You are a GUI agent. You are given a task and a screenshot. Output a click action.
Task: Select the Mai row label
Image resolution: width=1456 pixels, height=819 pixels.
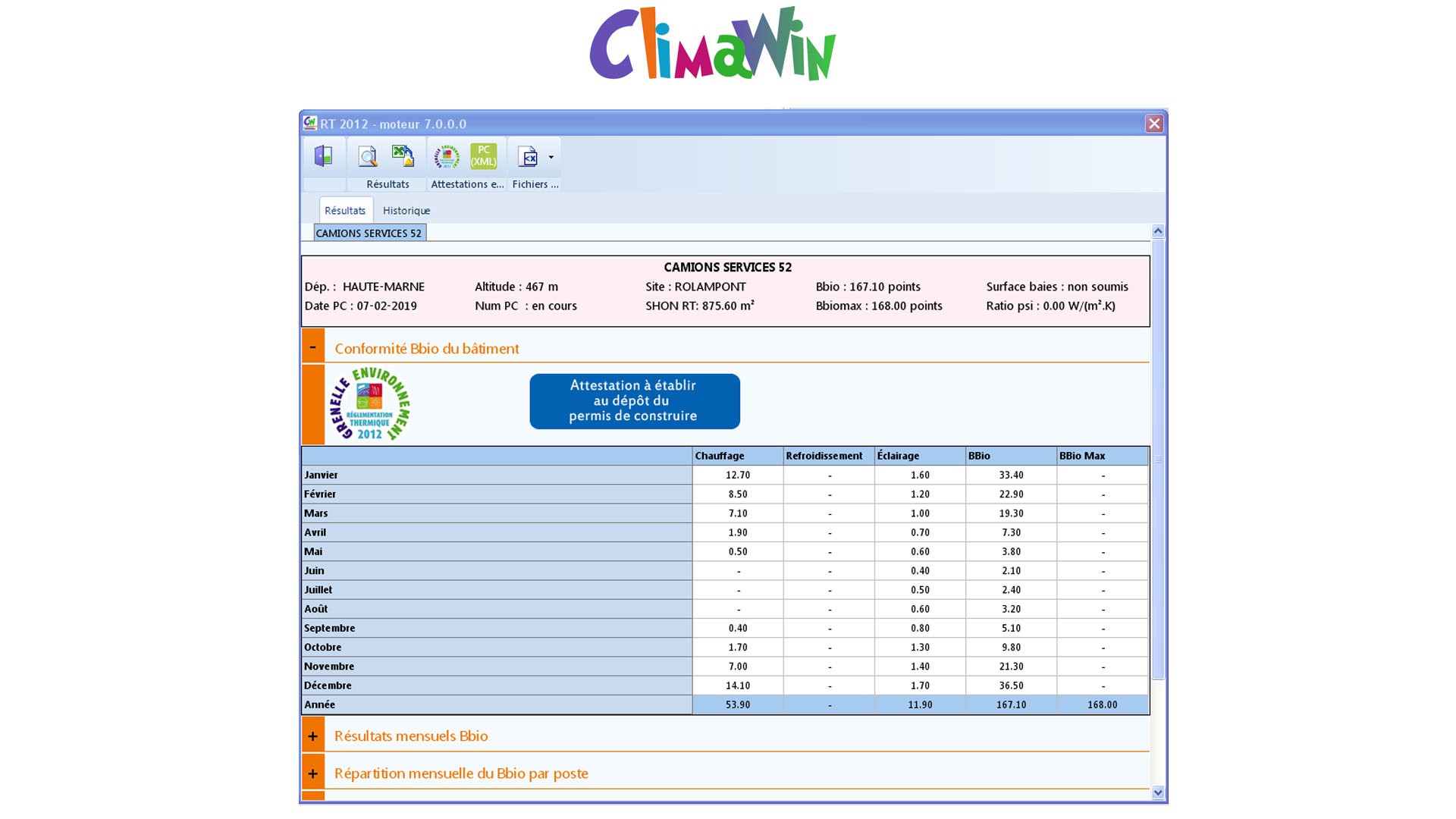click(x=497, y=551)
